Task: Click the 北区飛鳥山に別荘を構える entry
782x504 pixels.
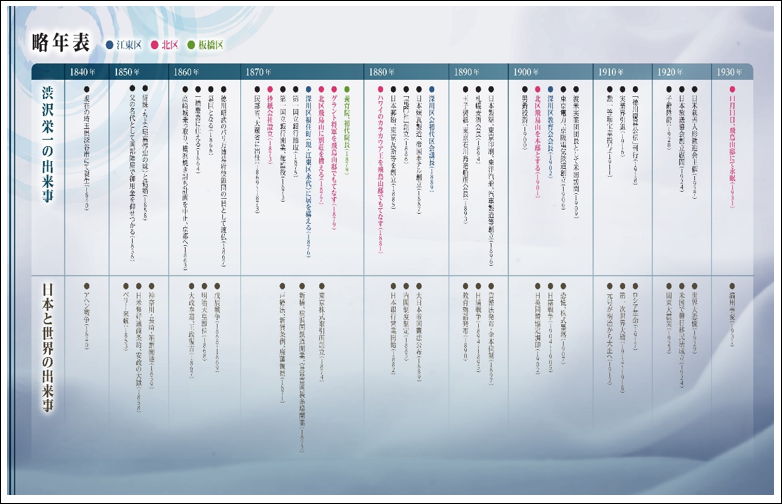Action: (x=321, y=146)
